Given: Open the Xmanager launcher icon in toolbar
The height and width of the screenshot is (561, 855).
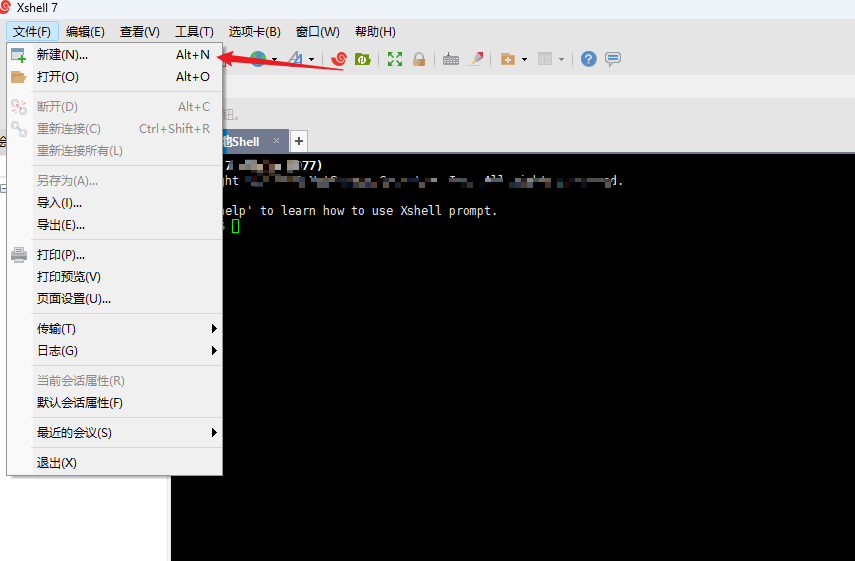Looking at the screenshot, I should click(339, 58).
